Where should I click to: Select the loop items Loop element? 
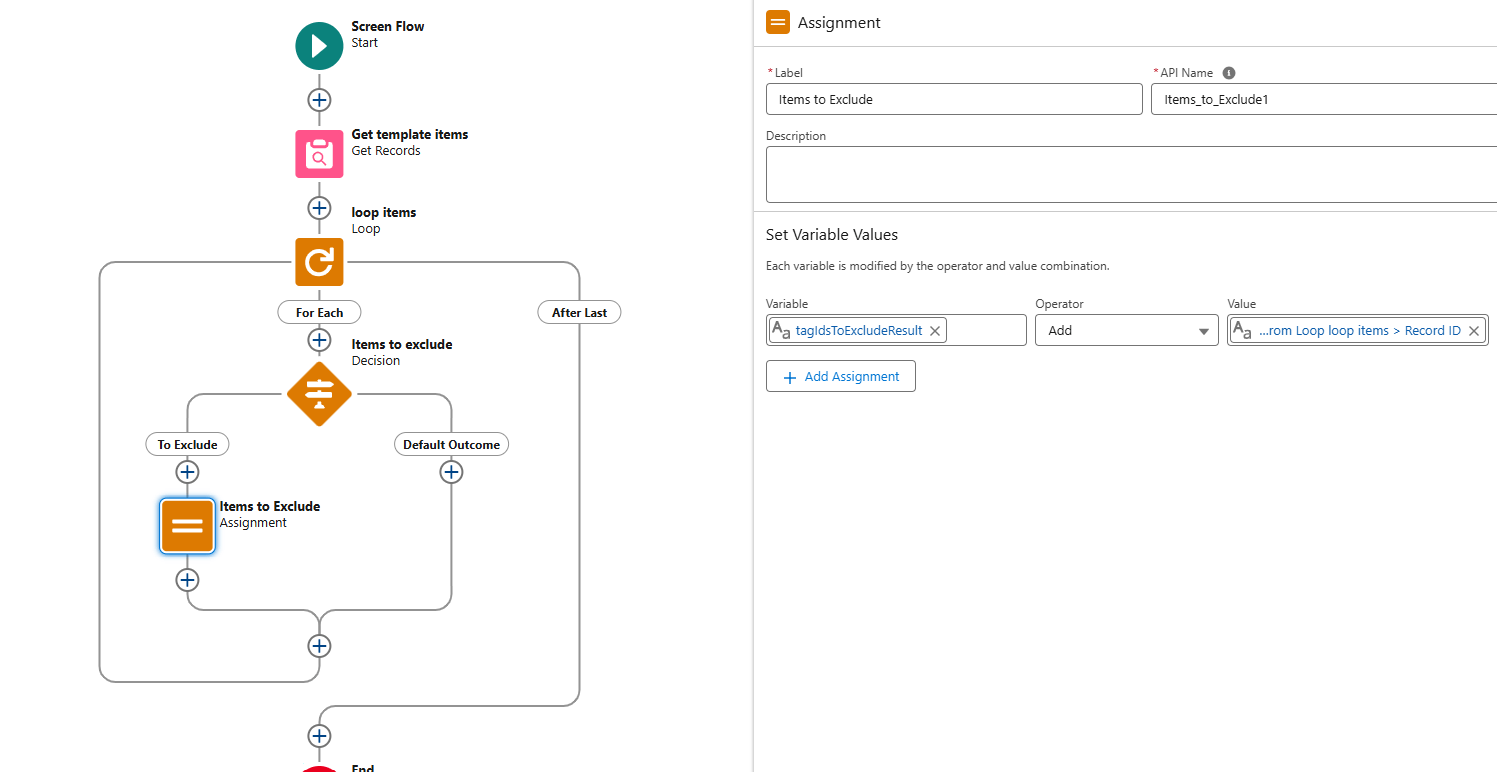pos(319,262)
